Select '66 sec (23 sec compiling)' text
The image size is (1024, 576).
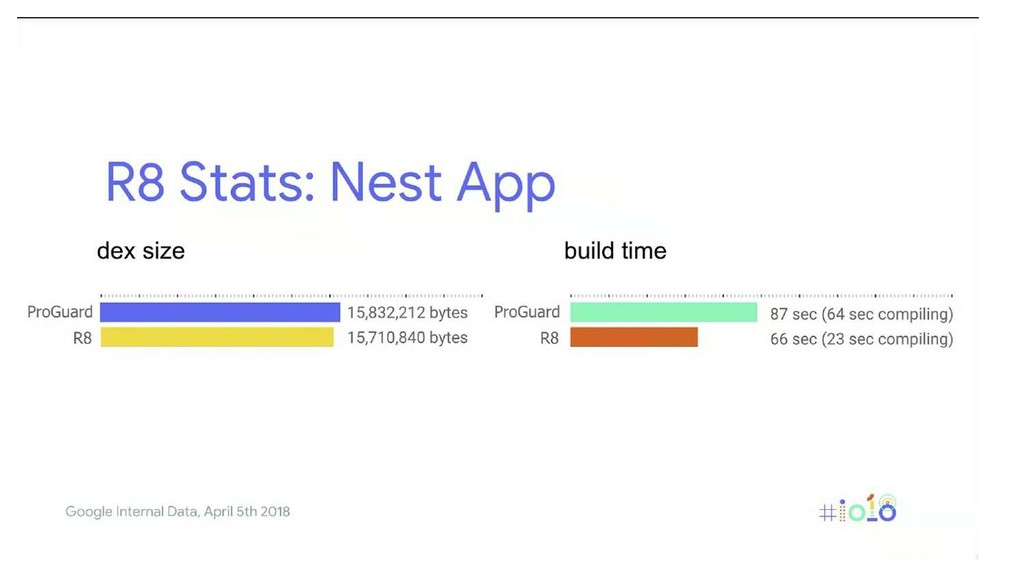[x=861, y=339]
